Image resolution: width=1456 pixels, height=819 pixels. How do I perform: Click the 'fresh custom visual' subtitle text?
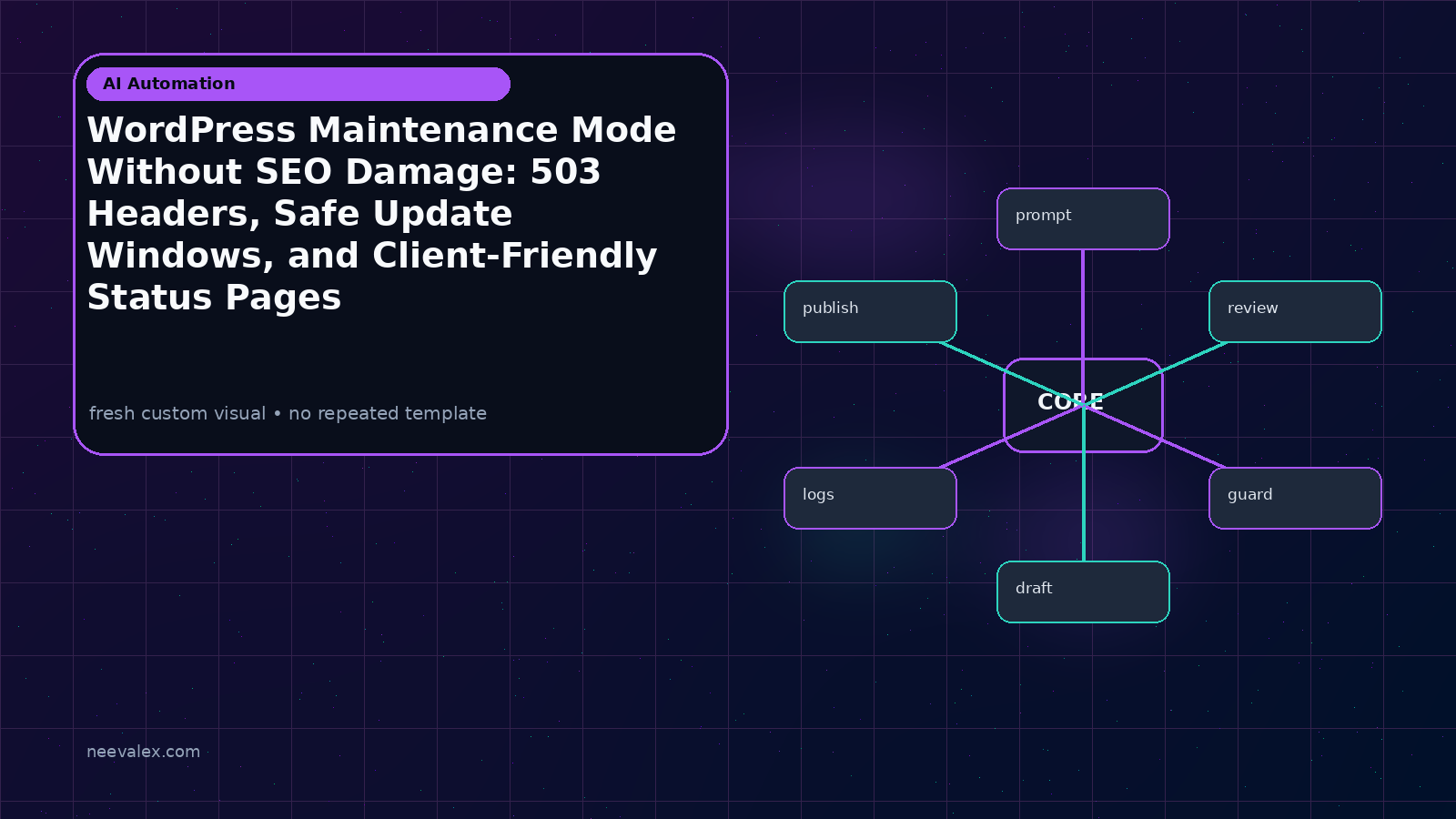coord(288,413)
